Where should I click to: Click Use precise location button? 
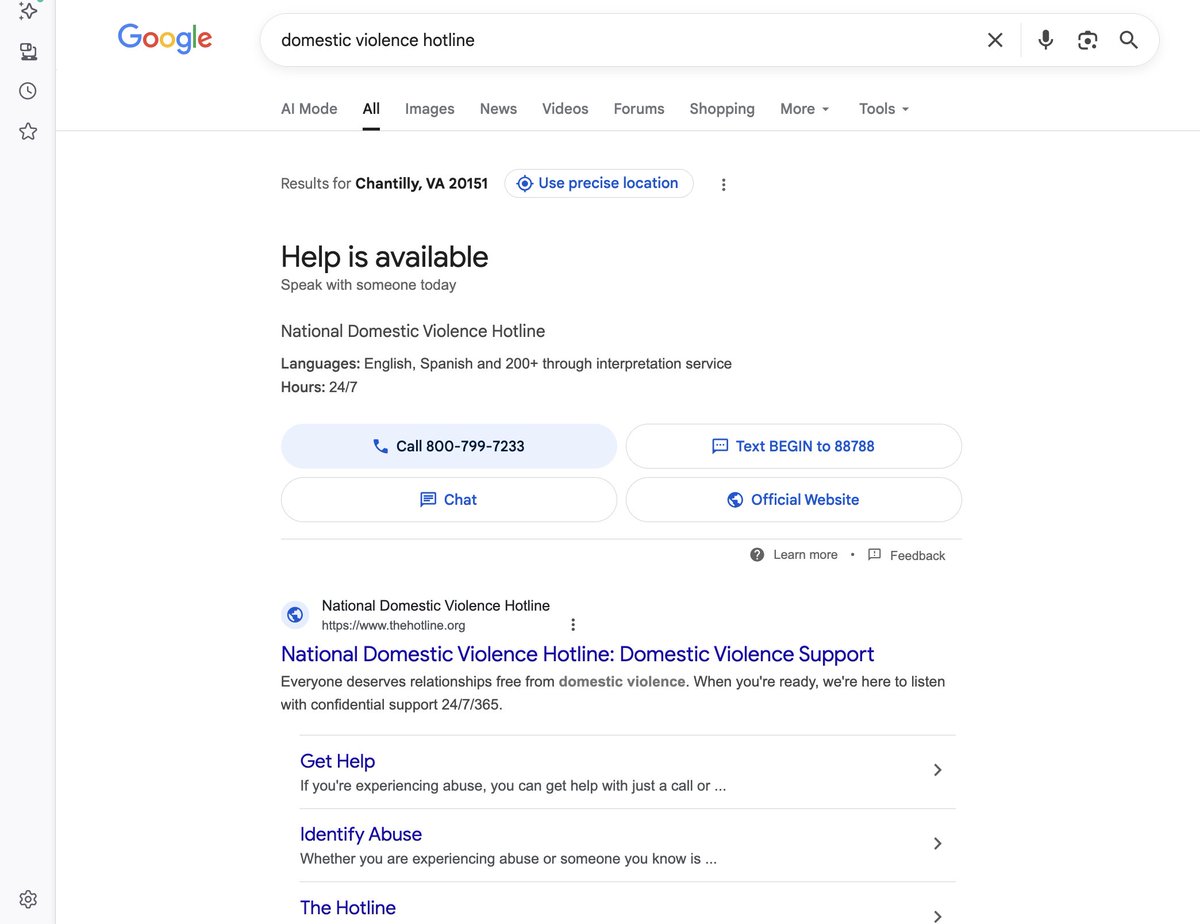(x=598, y=183)
